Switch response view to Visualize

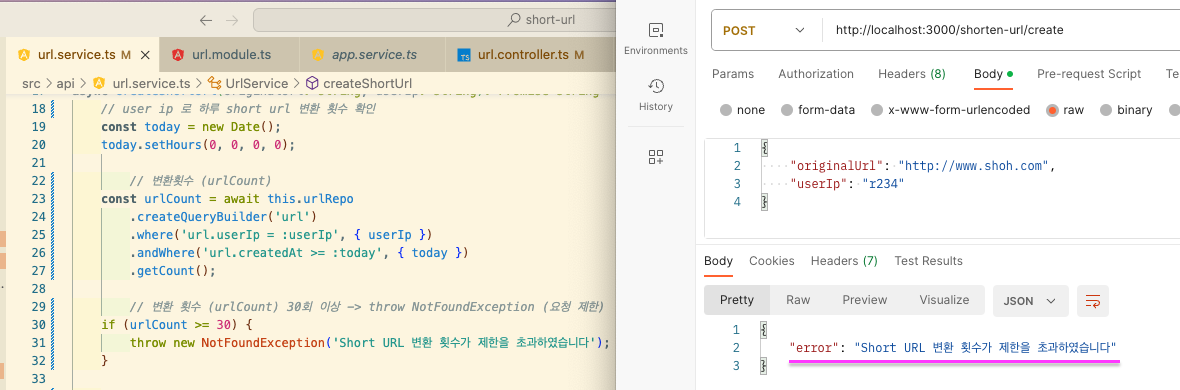coord(944,300)
